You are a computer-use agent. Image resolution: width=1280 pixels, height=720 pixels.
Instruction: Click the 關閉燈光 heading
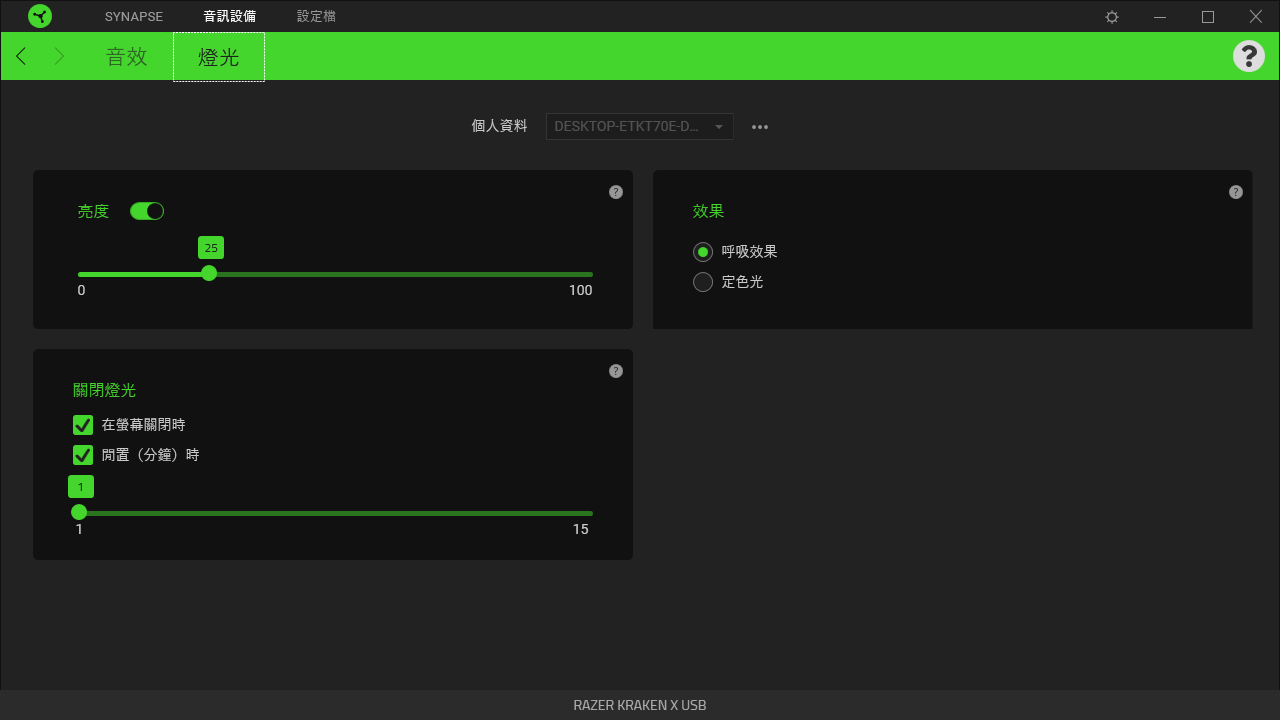point(105,390)
